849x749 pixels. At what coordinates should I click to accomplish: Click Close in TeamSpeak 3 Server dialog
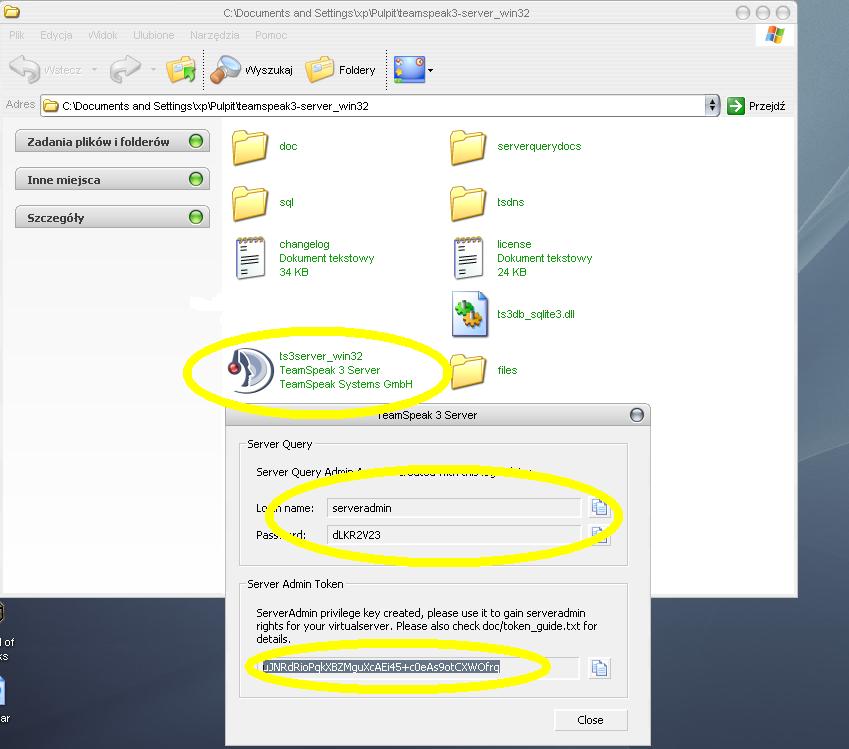point(590,720)
